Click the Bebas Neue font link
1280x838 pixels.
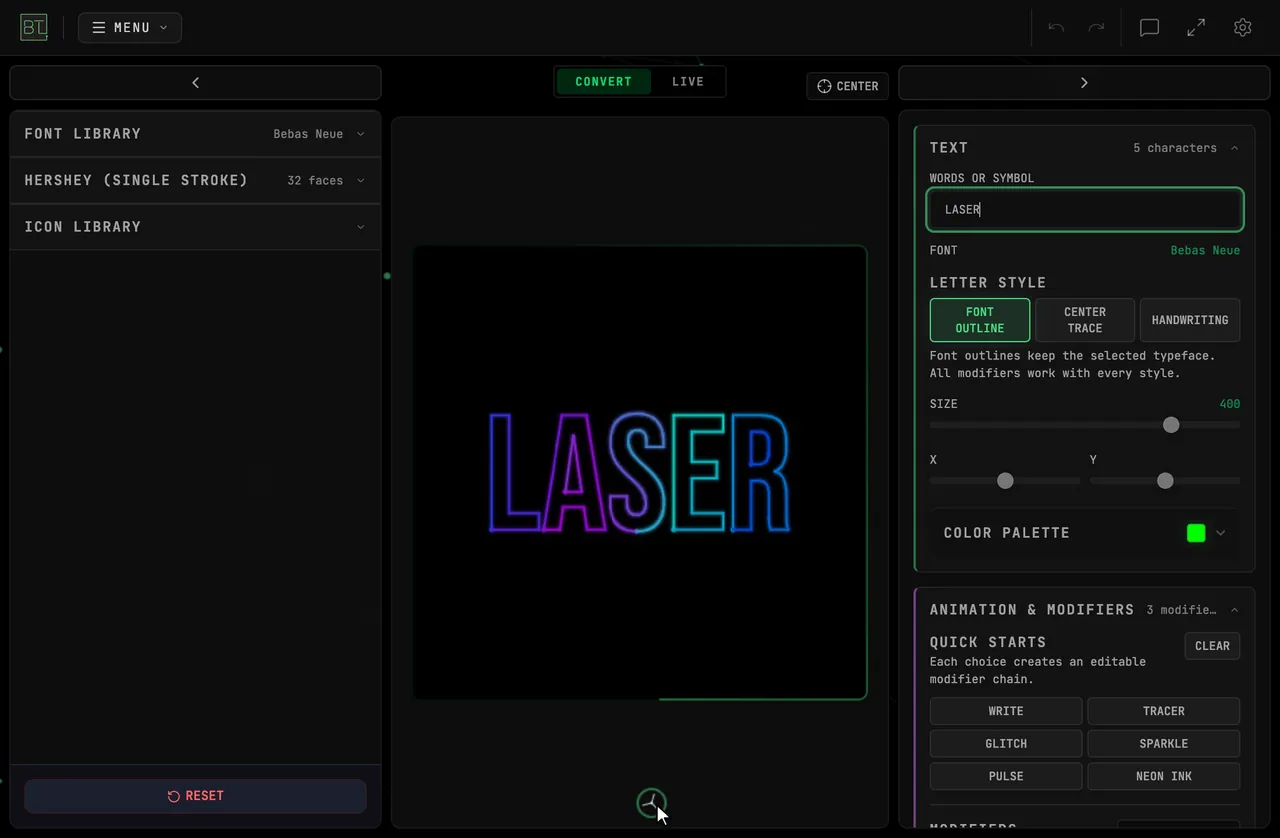coord(1205,250)
